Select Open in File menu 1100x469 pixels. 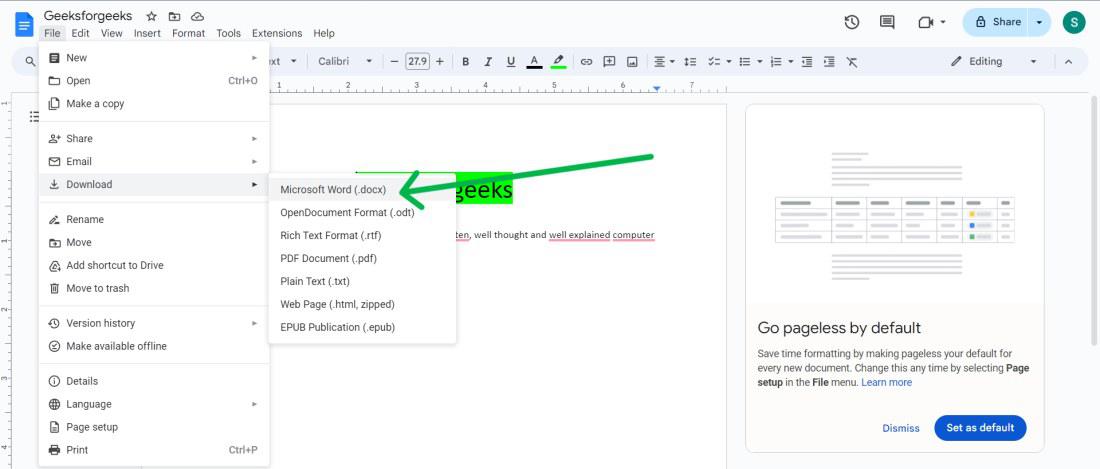[154, 81]
